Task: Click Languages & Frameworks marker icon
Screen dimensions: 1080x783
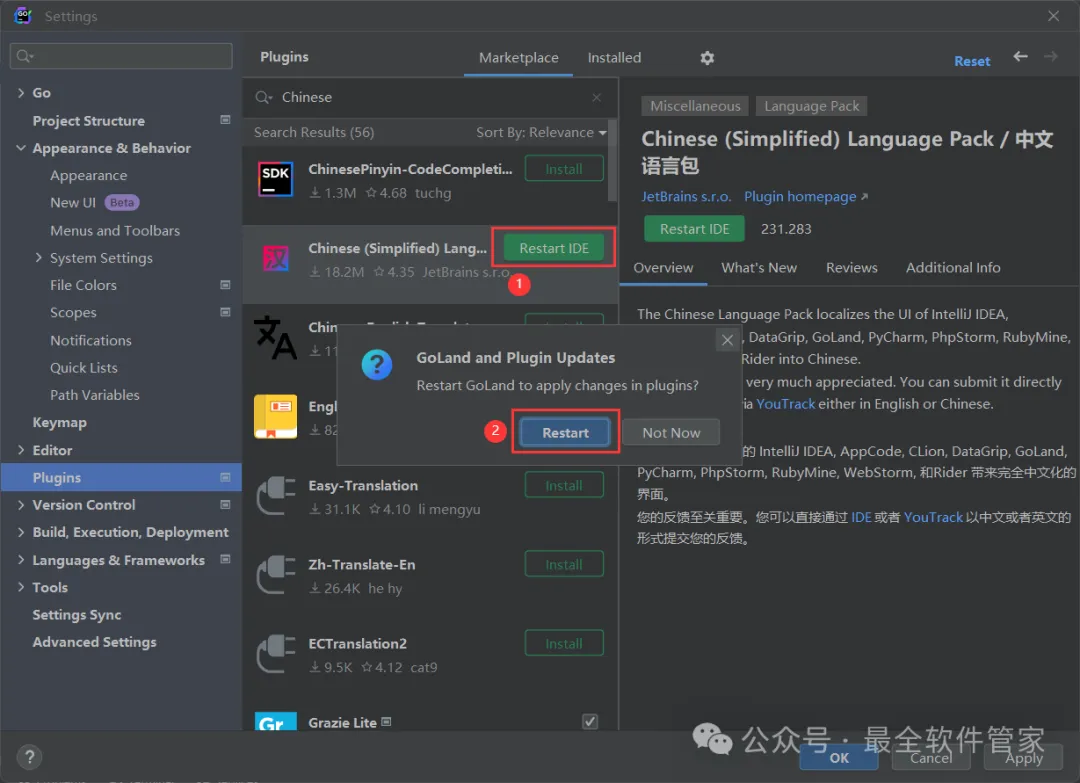Action: pyautogui.click(x=225, y=559)
